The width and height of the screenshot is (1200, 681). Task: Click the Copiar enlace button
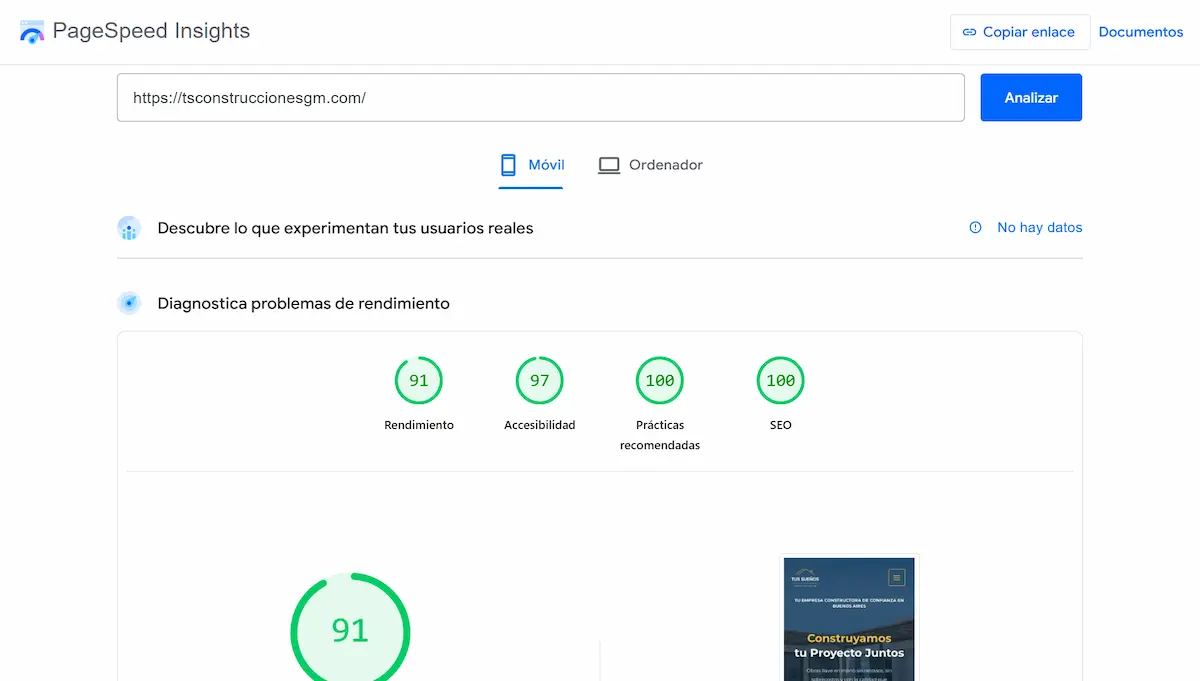(x=1020, y=32)
